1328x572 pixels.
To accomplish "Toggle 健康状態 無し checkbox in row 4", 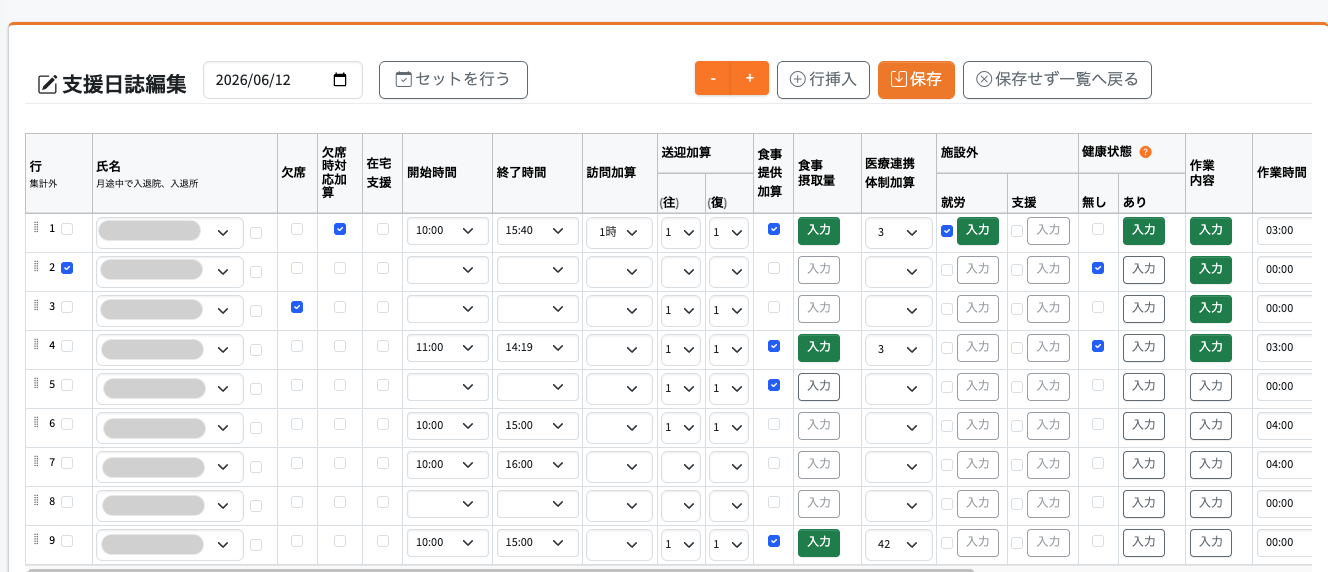I will pos(1098,346).
